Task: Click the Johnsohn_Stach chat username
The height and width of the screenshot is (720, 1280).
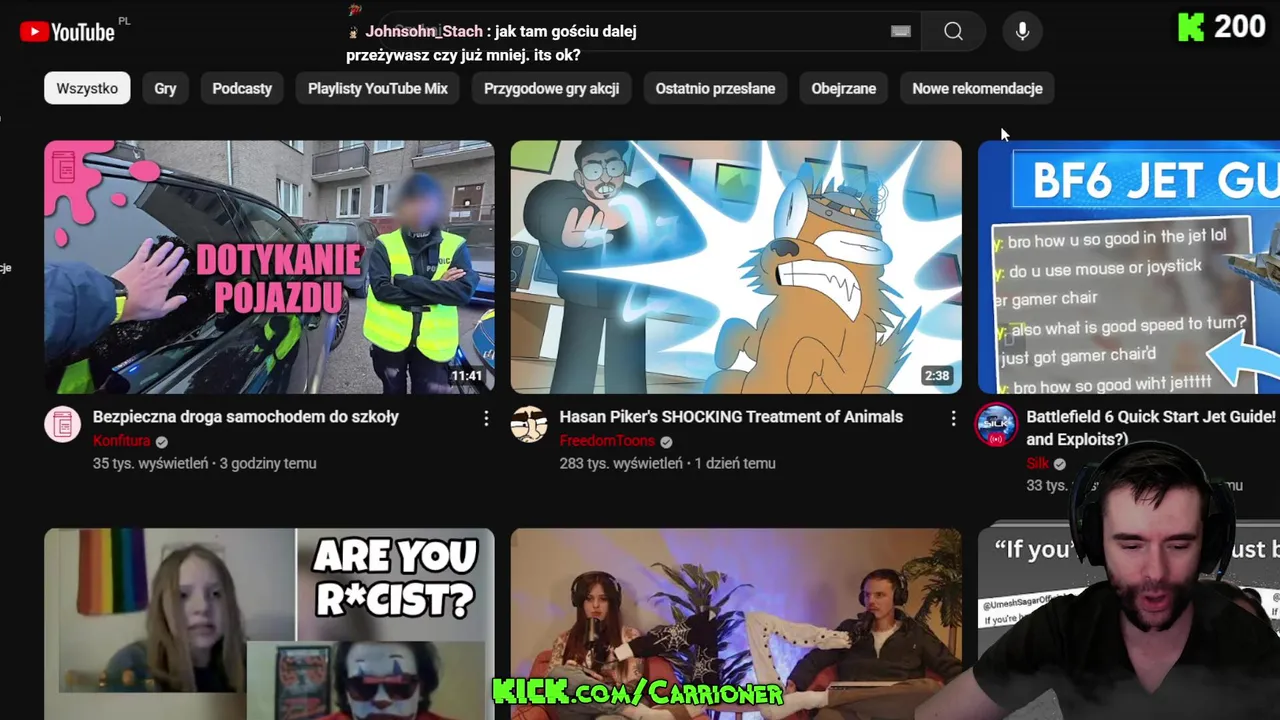Action: click(x=424, y=31)
